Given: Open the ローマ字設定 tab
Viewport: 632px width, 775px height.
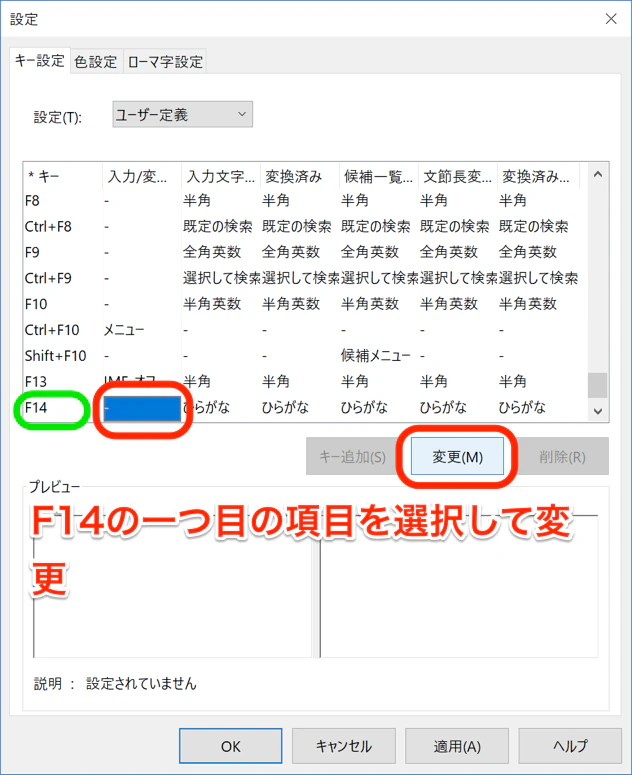Looking at the screenshot, I should coord(165,62).
